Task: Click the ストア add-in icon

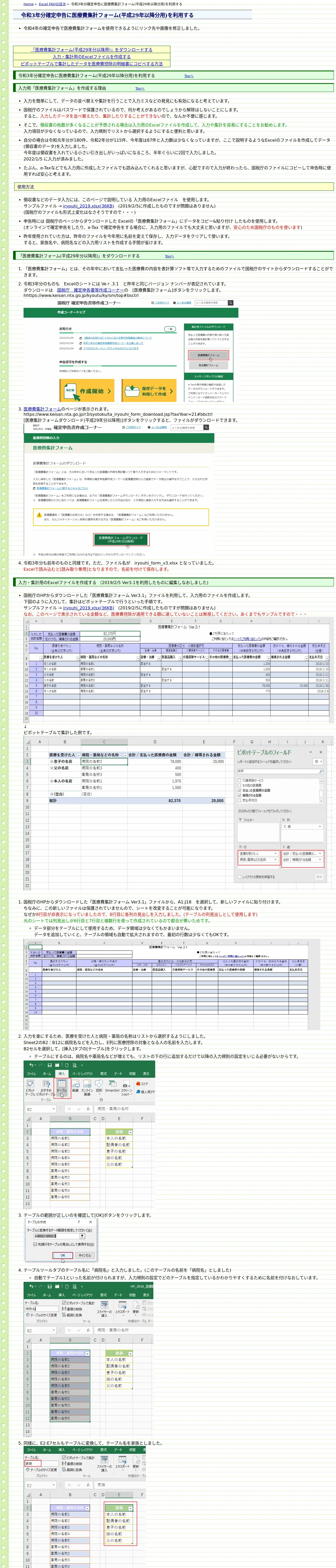Action: pos(143,1083)
